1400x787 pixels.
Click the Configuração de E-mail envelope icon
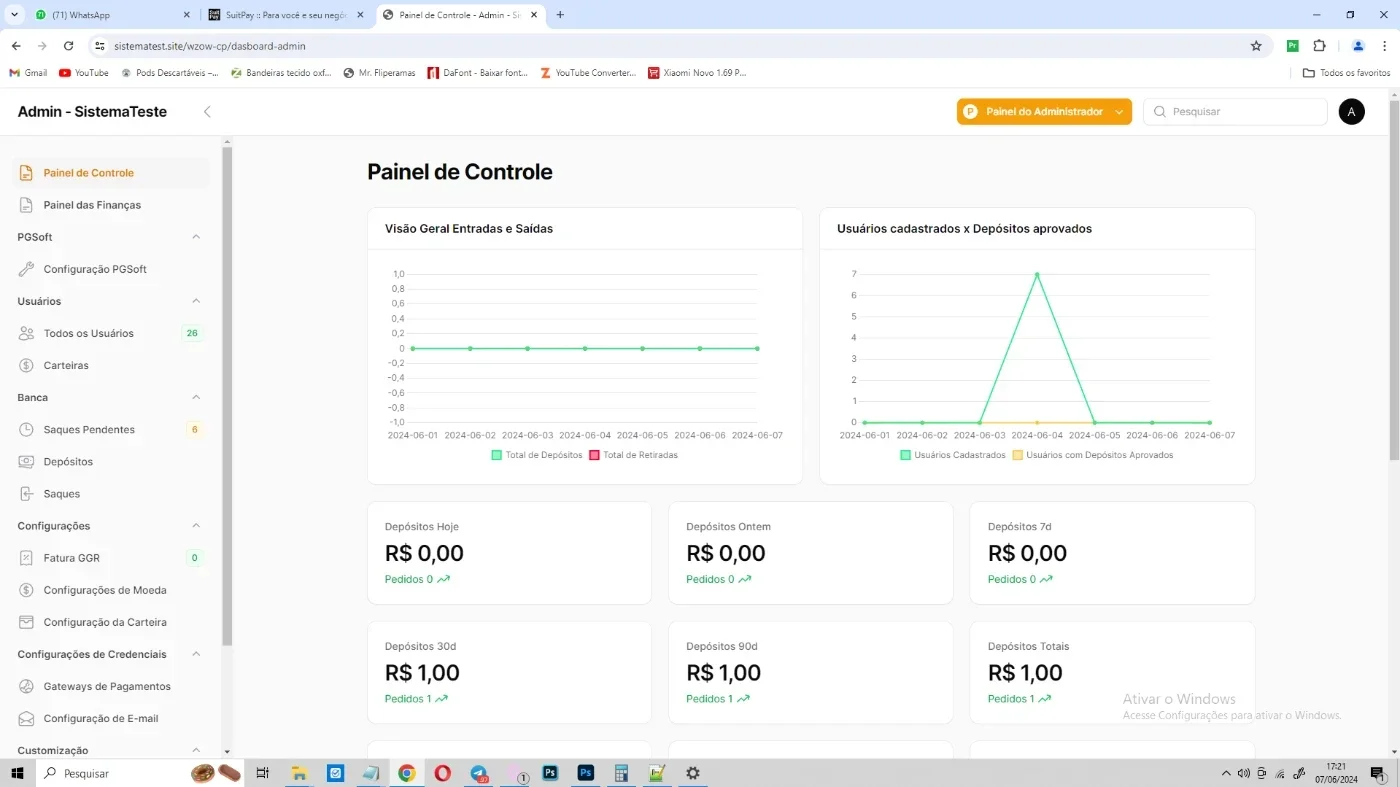27,718
